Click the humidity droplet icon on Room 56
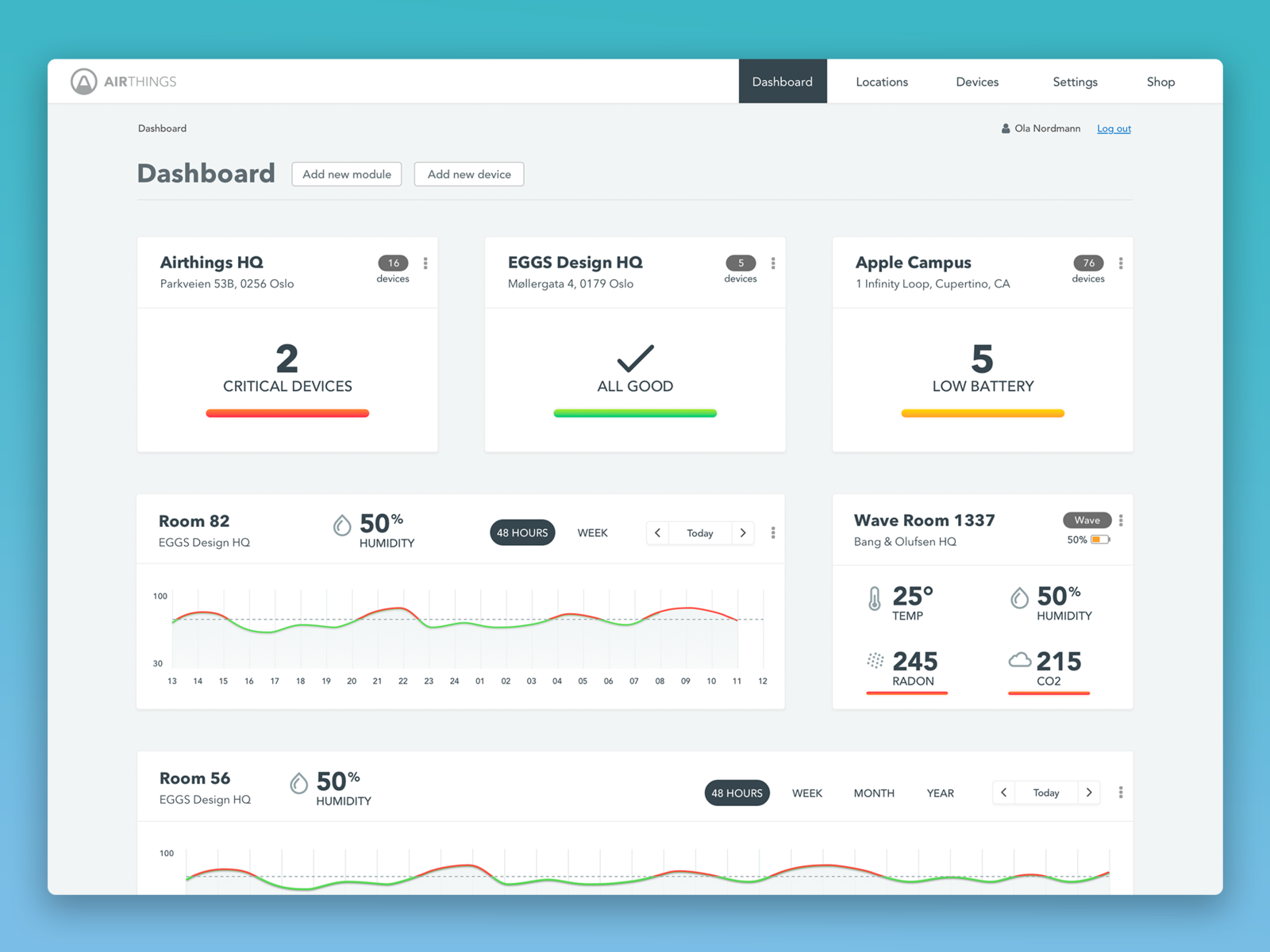 [x=299, y=782]
